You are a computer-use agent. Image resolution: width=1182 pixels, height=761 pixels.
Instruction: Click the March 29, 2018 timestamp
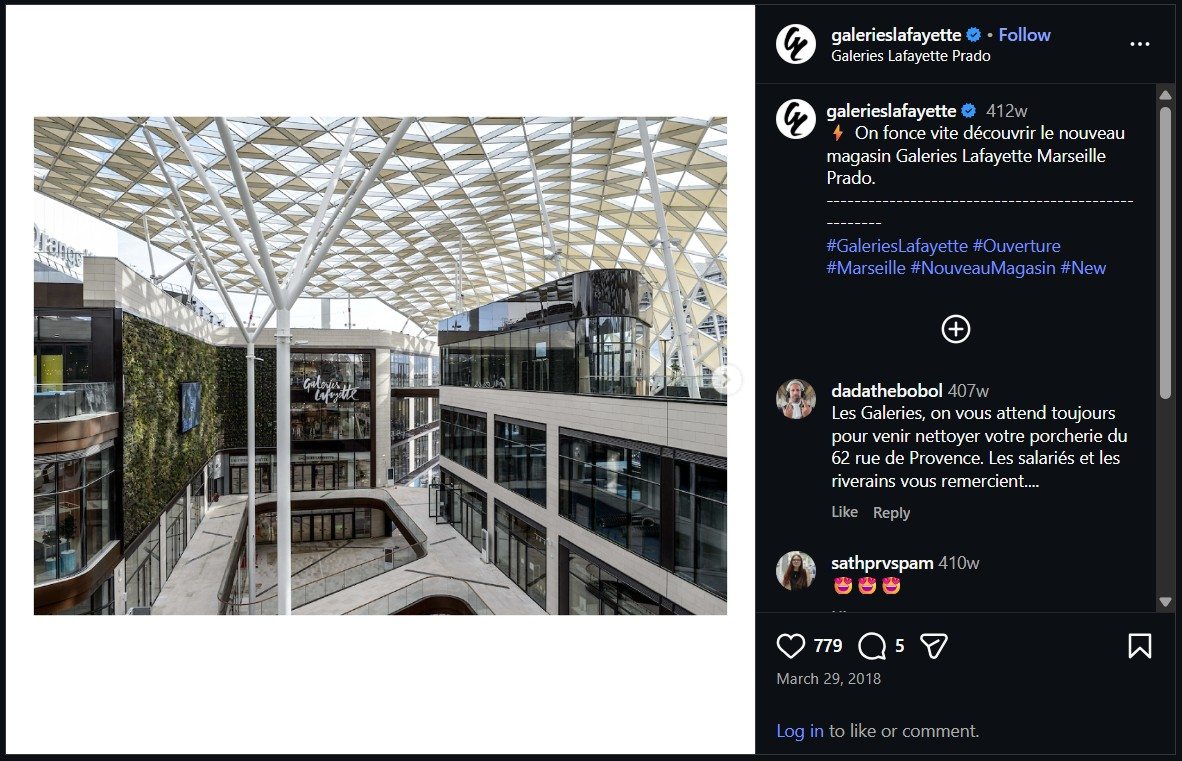(x=828, y=678)
